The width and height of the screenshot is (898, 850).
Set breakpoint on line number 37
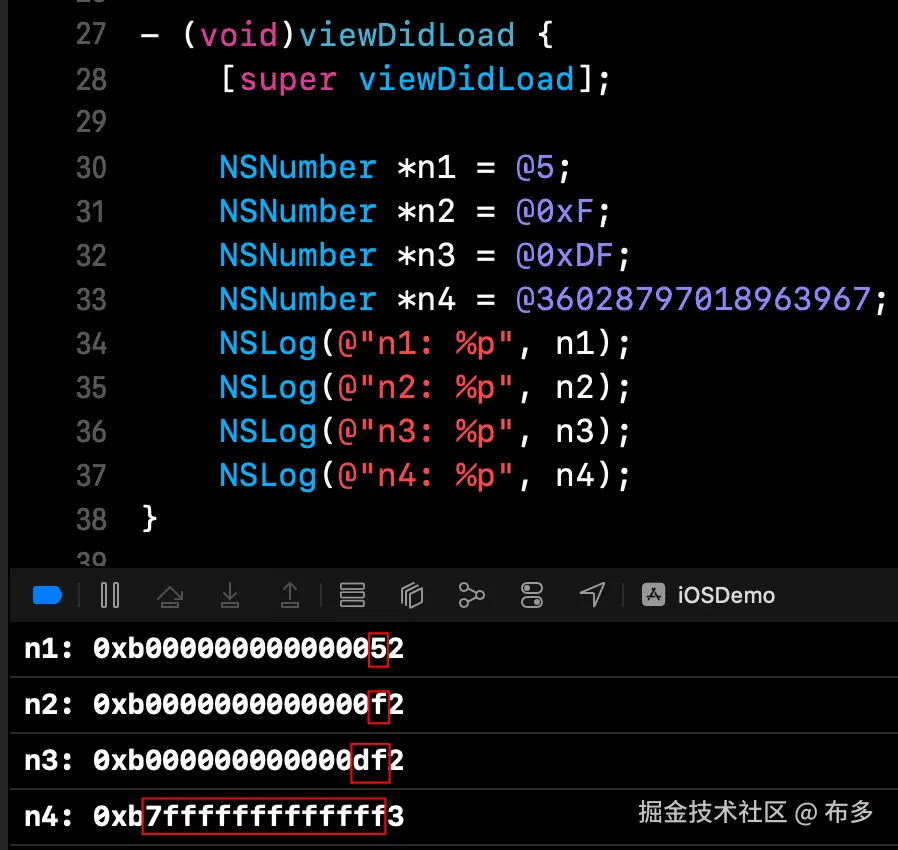(91, 475)
